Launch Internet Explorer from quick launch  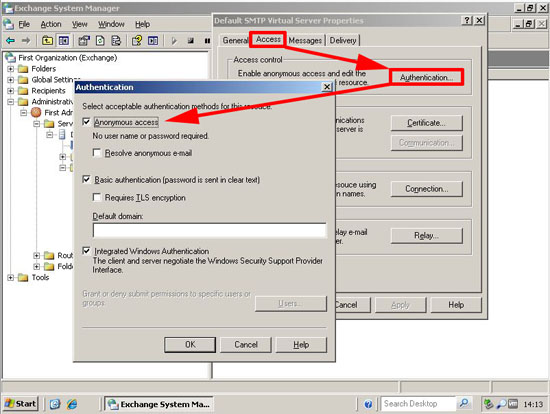click(72, 404)
